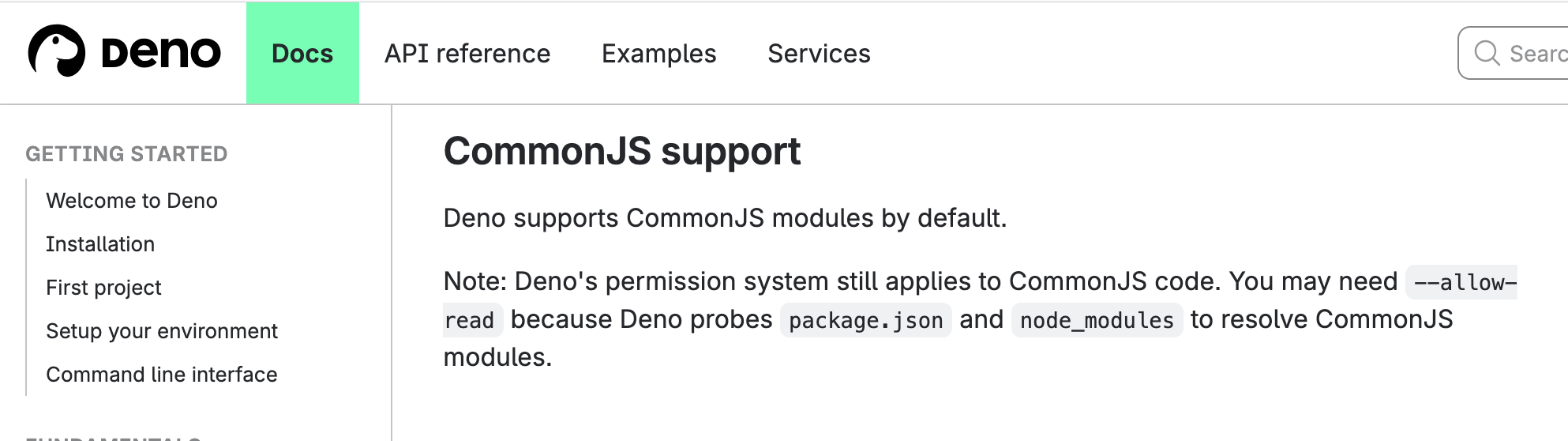
Task: Click the Getting Started section heading
Action: (126, 154)
